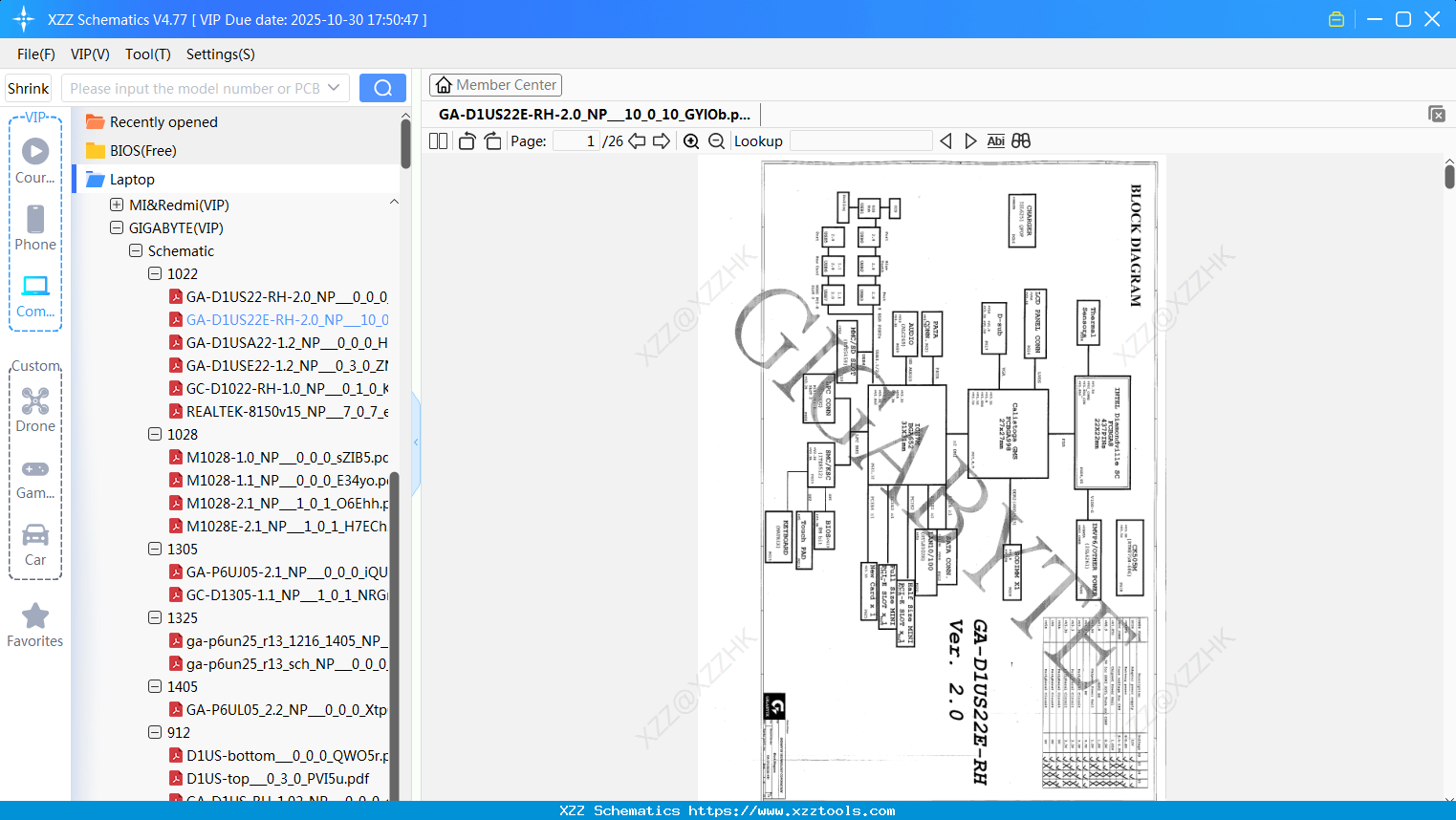Screen dimensions: 1456x820
Task: Open D1US-top PDF file
Action: [277, 778]
